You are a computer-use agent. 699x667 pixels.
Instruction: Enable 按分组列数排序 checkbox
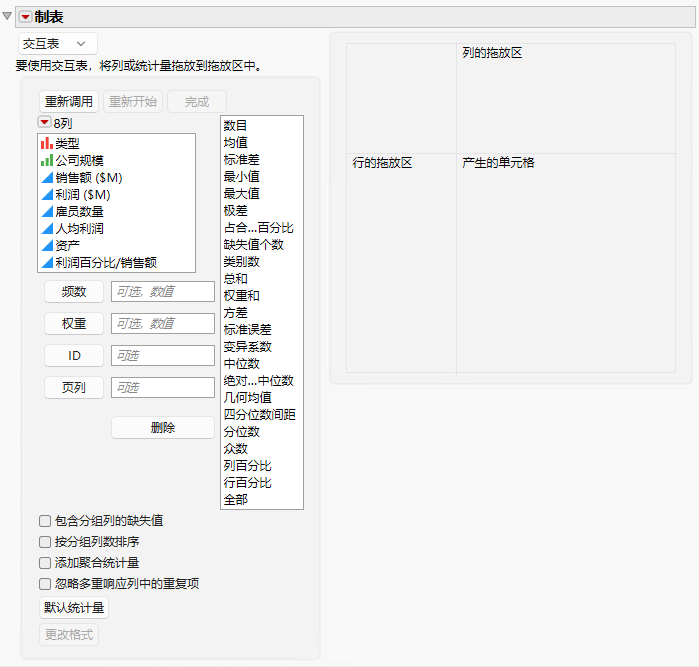(x=45, y=542)
